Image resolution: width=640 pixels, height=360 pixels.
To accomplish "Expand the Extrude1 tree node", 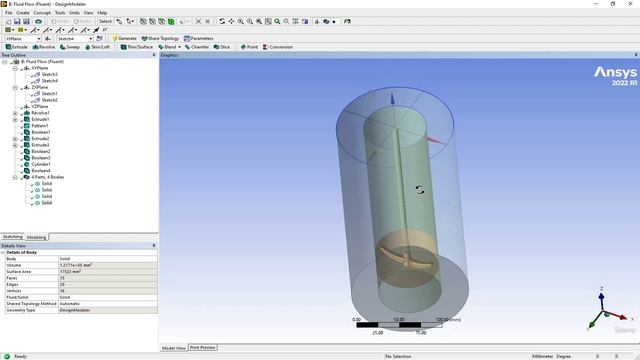I will [15, 120].
